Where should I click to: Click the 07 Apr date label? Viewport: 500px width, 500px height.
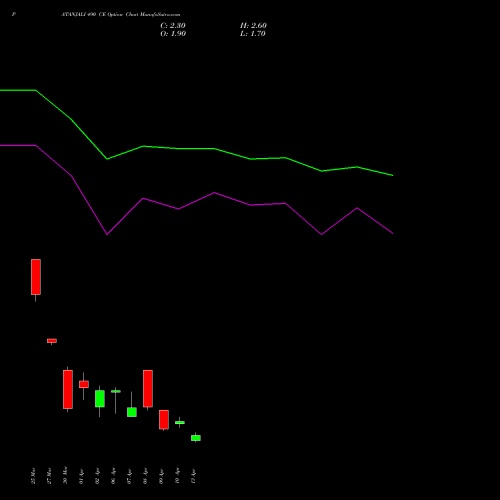click(129, 476)
